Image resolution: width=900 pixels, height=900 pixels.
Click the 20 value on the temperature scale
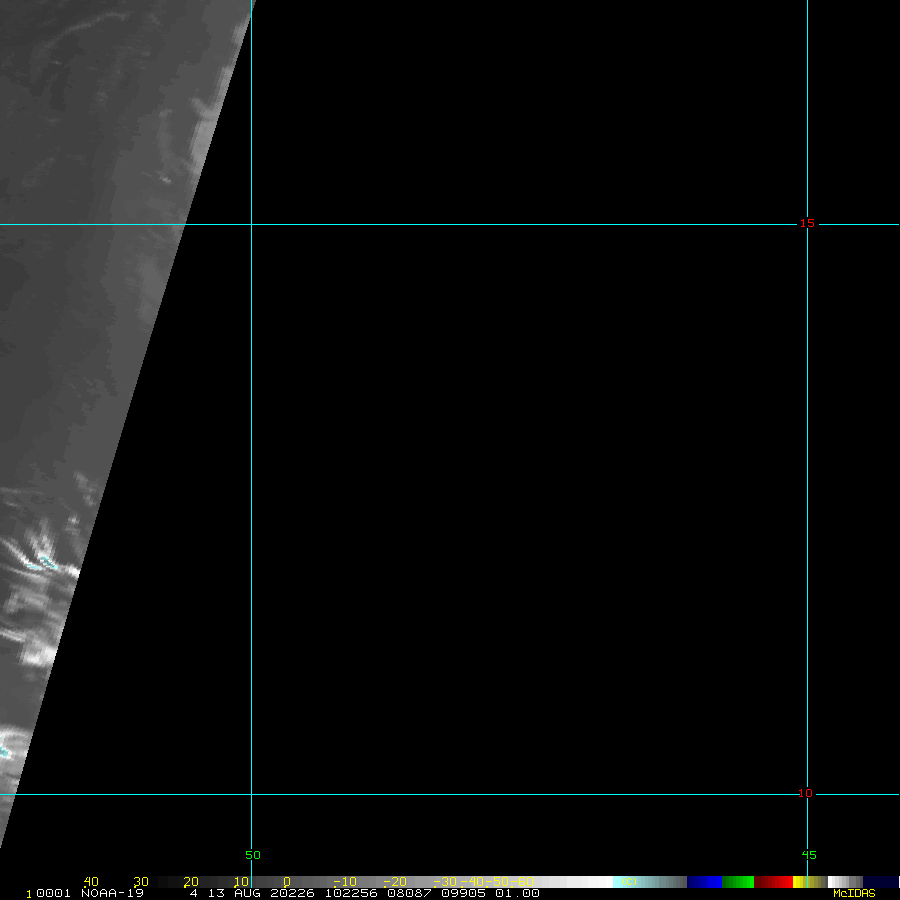[190, 882]
